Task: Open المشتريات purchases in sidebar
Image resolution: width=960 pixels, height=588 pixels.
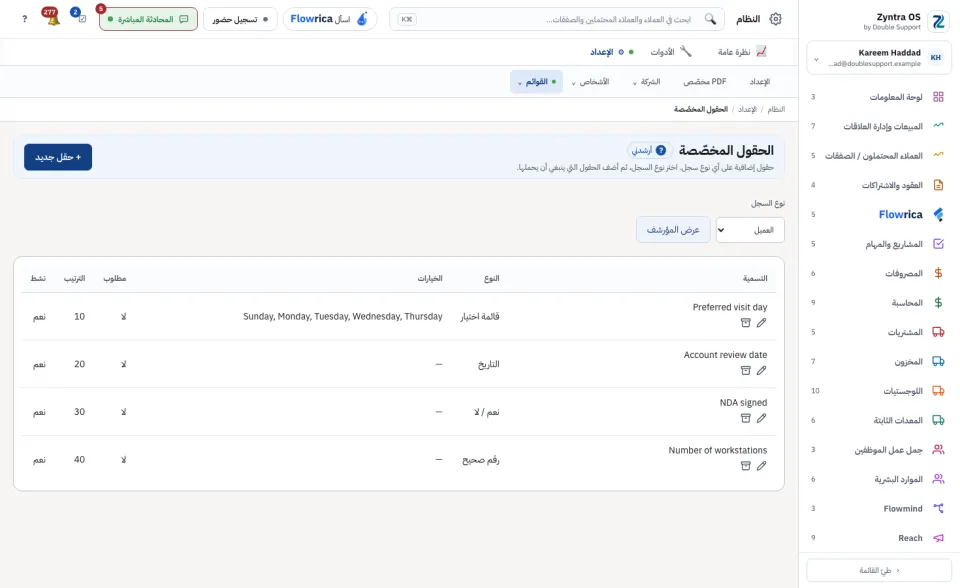Action: click(878, 332)
